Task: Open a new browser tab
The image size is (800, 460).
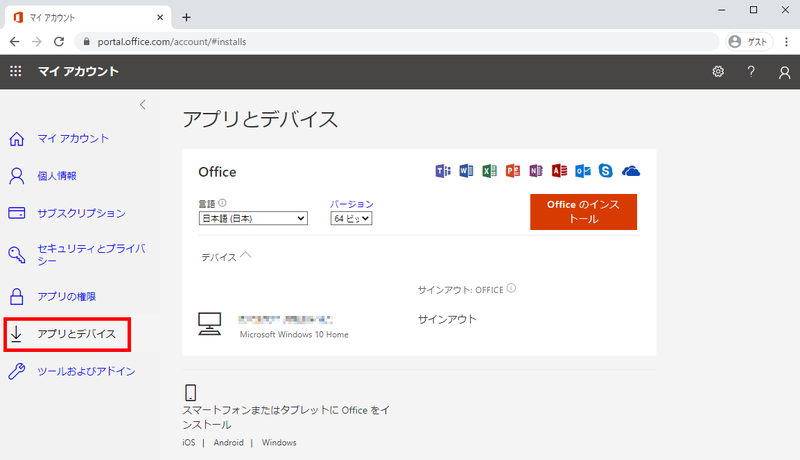Action: [x=187, y=17]
